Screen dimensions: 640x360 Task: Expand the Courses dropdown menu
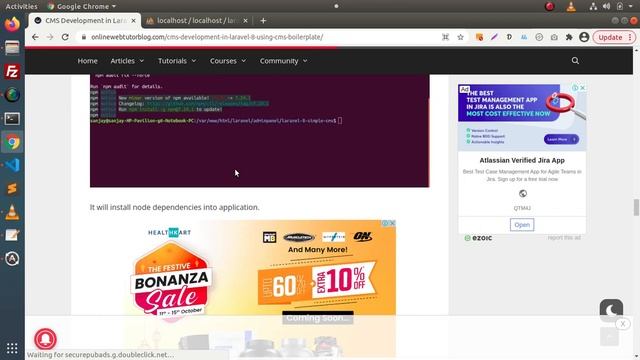(228, 61)
